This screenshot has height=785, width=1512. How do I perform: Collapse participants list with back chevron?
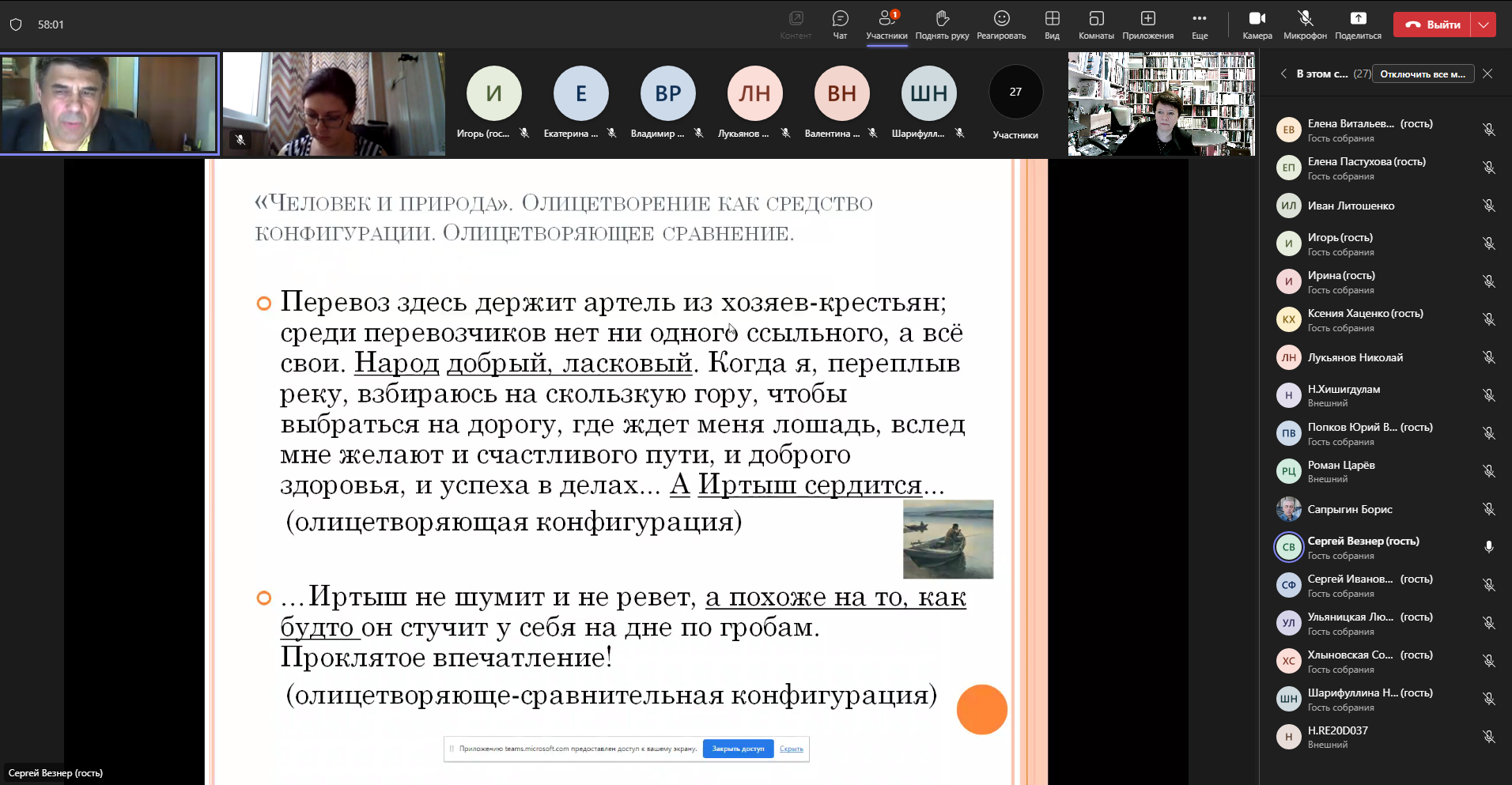coord(1283,74)
